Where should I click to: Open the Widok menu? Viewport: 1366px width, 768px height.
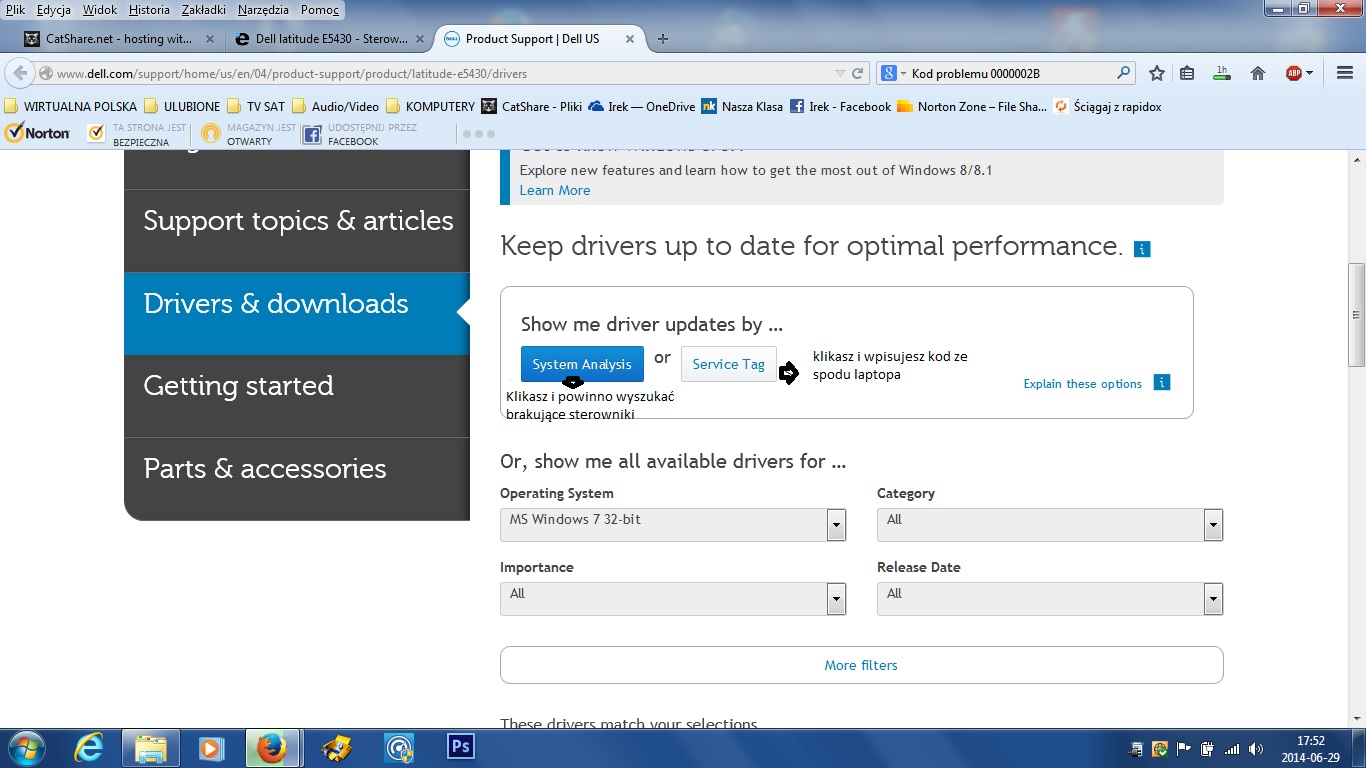(100, 10)
